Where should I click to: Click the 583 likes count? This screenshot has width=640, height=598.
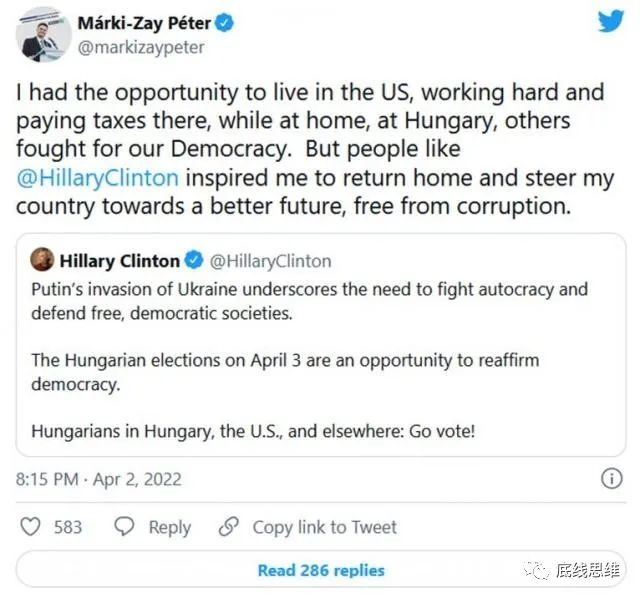[68, 527]
